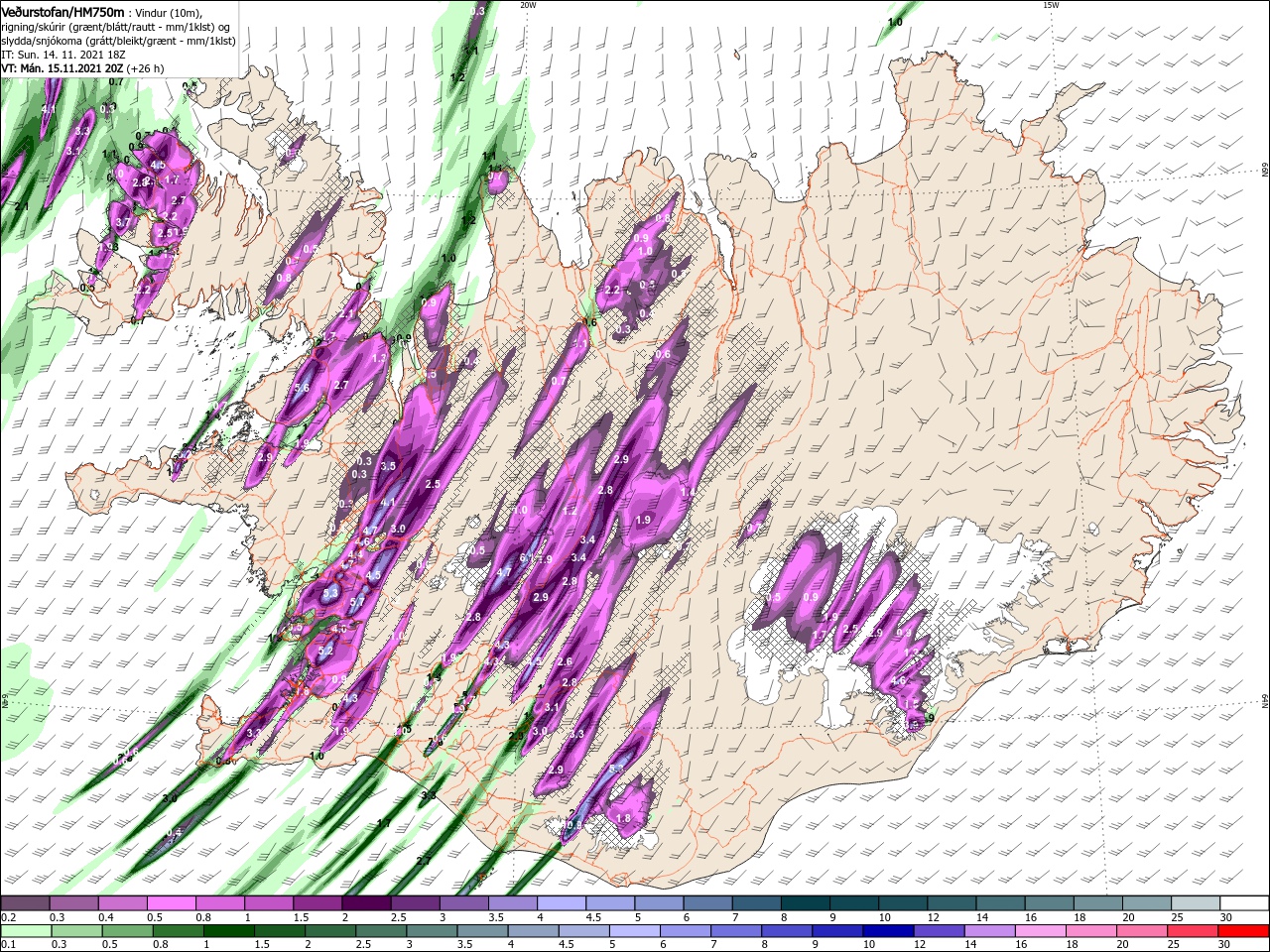Viewport: 1270px width, 952px height.
Task: Pick upper scale swatch between 0.3 and 0.4
Action: click(x=73, y=903)
